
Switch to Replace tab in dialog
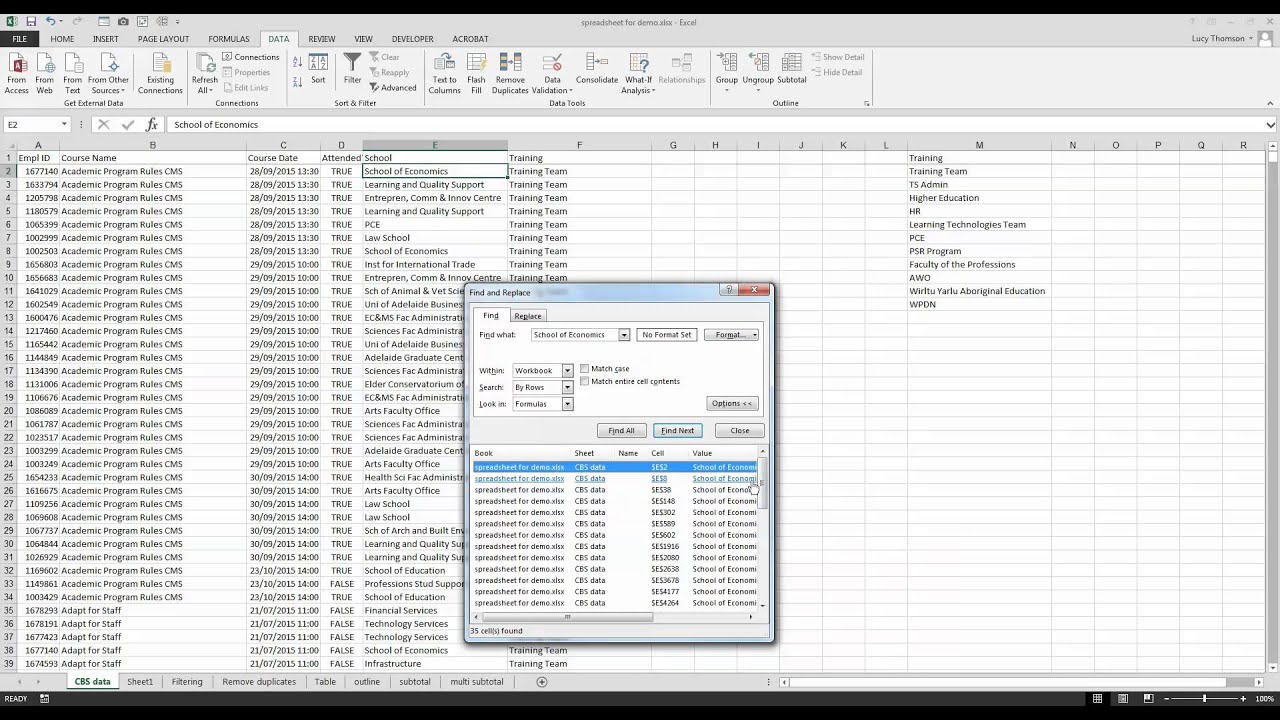528,316
